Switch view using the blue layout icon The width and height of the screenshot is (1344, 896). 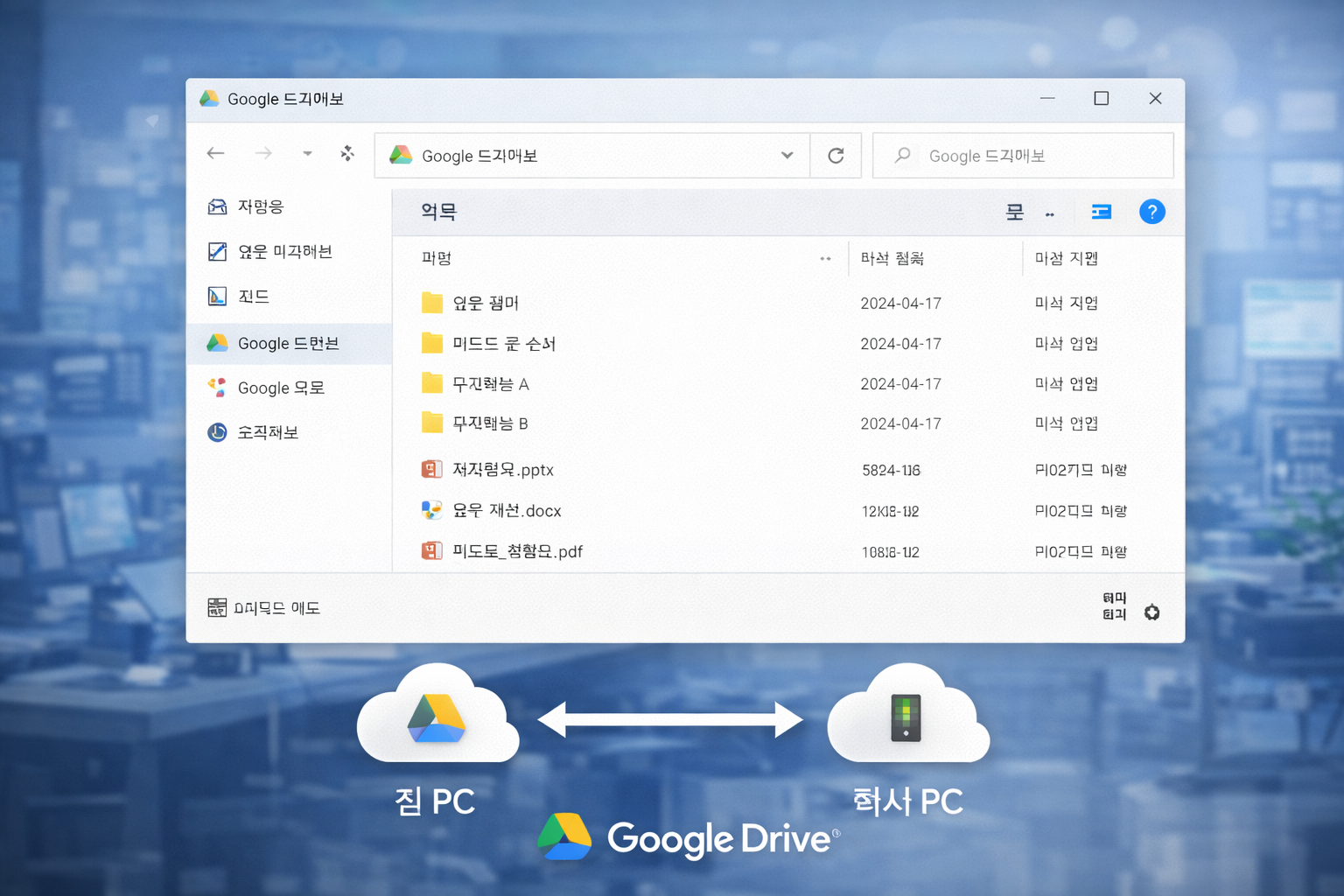click(1102, 212)
